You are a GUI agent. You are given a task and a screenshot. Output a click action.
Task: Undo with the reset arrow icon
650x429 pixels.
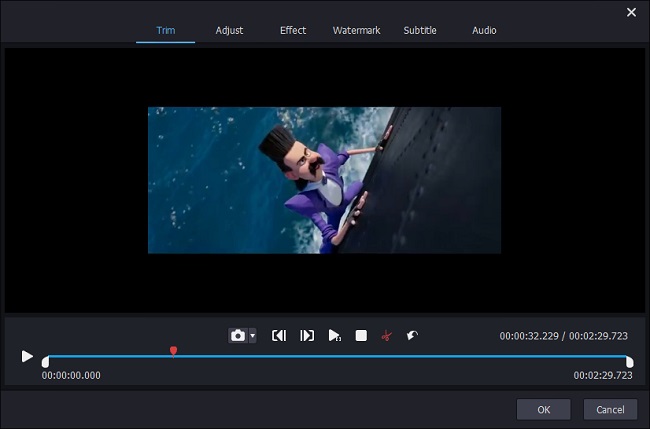[x=412, y=335]
